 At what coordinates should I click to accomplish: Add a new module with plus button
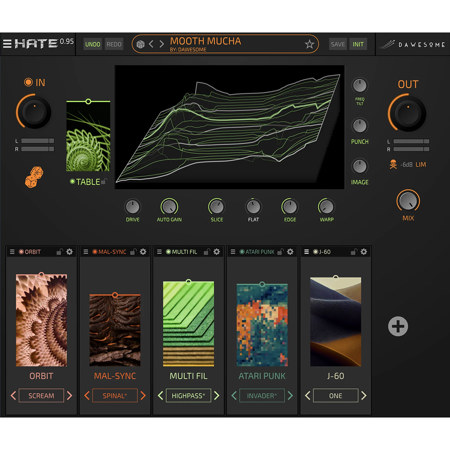click(398, 326)
